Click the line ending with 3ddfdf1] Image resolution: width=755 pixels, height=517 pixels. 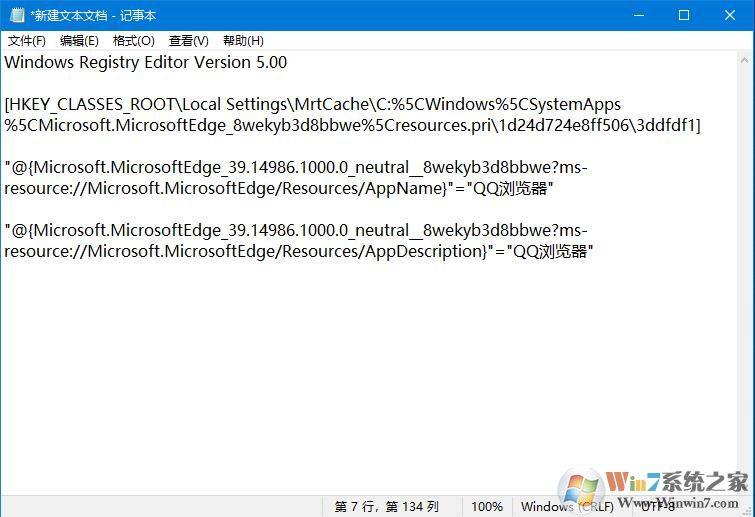click(x=352, y=126)
